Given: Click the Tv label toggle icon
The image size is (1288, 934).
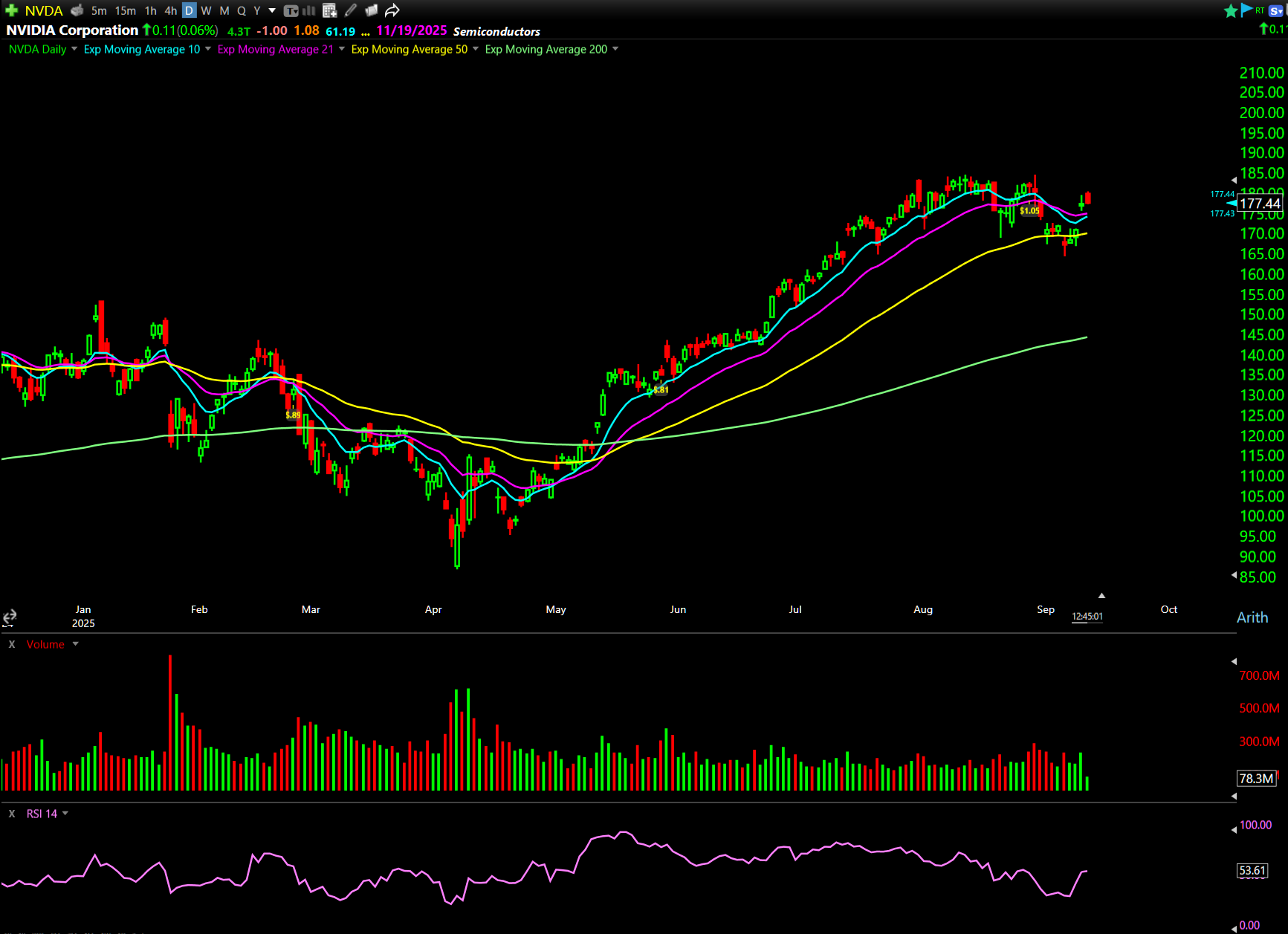Looking at the screenshot, I should point(291,10).
